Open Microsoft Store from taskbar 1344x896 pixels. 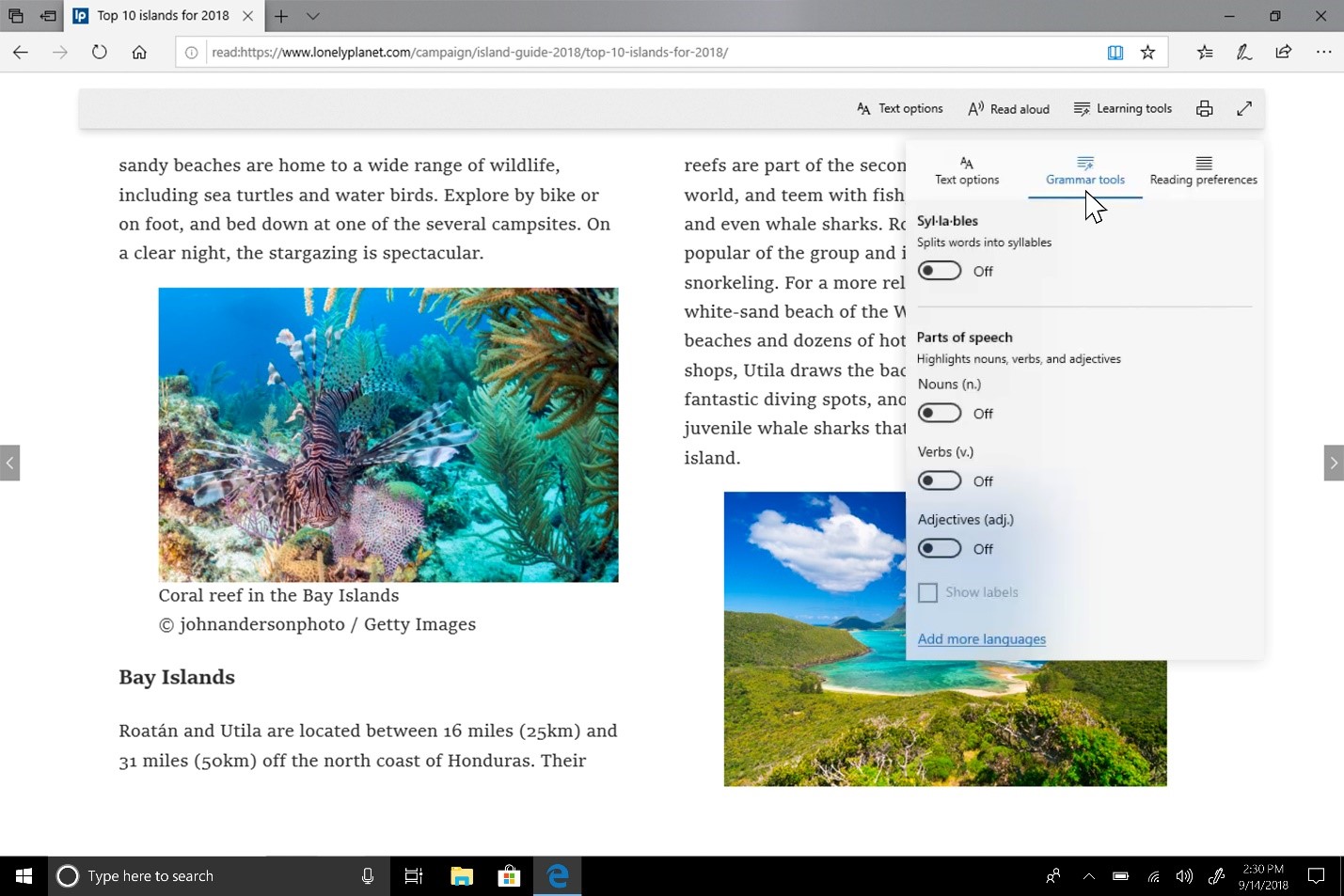click(509, 876)
